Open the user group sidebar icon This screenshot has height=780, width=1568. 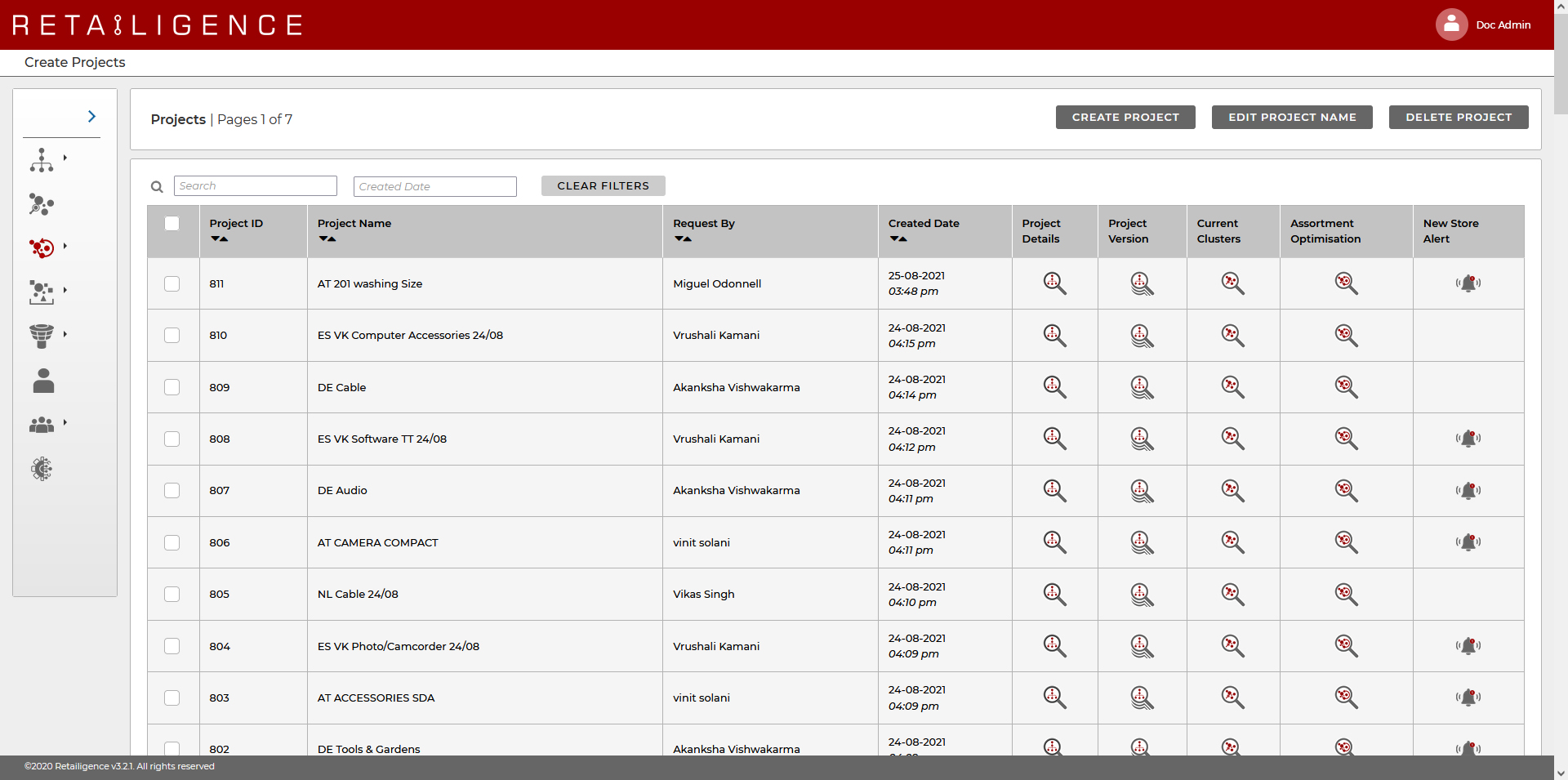[42, 425]
